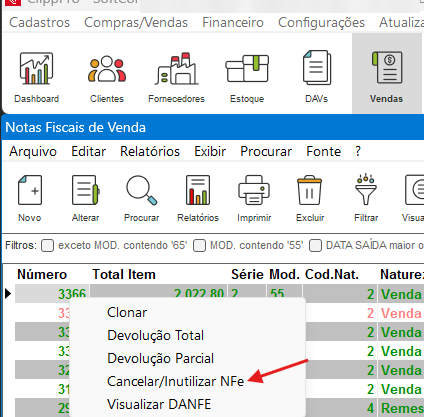Open the ? help menu

[x=358, y=152]
